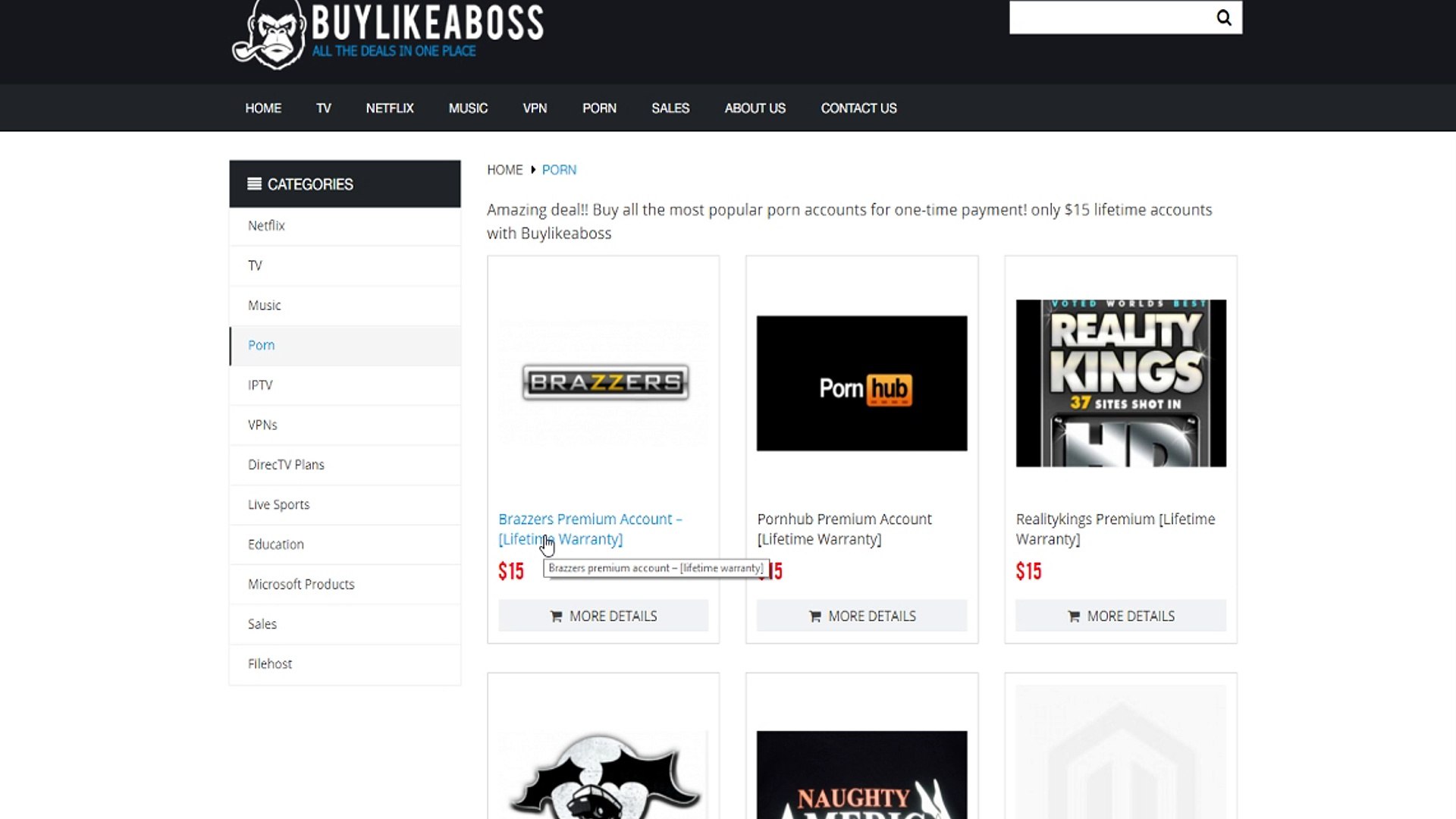This screenshot has height=819, width=1456.
Task: Open the Live Sports category
Action: point(278,505)
